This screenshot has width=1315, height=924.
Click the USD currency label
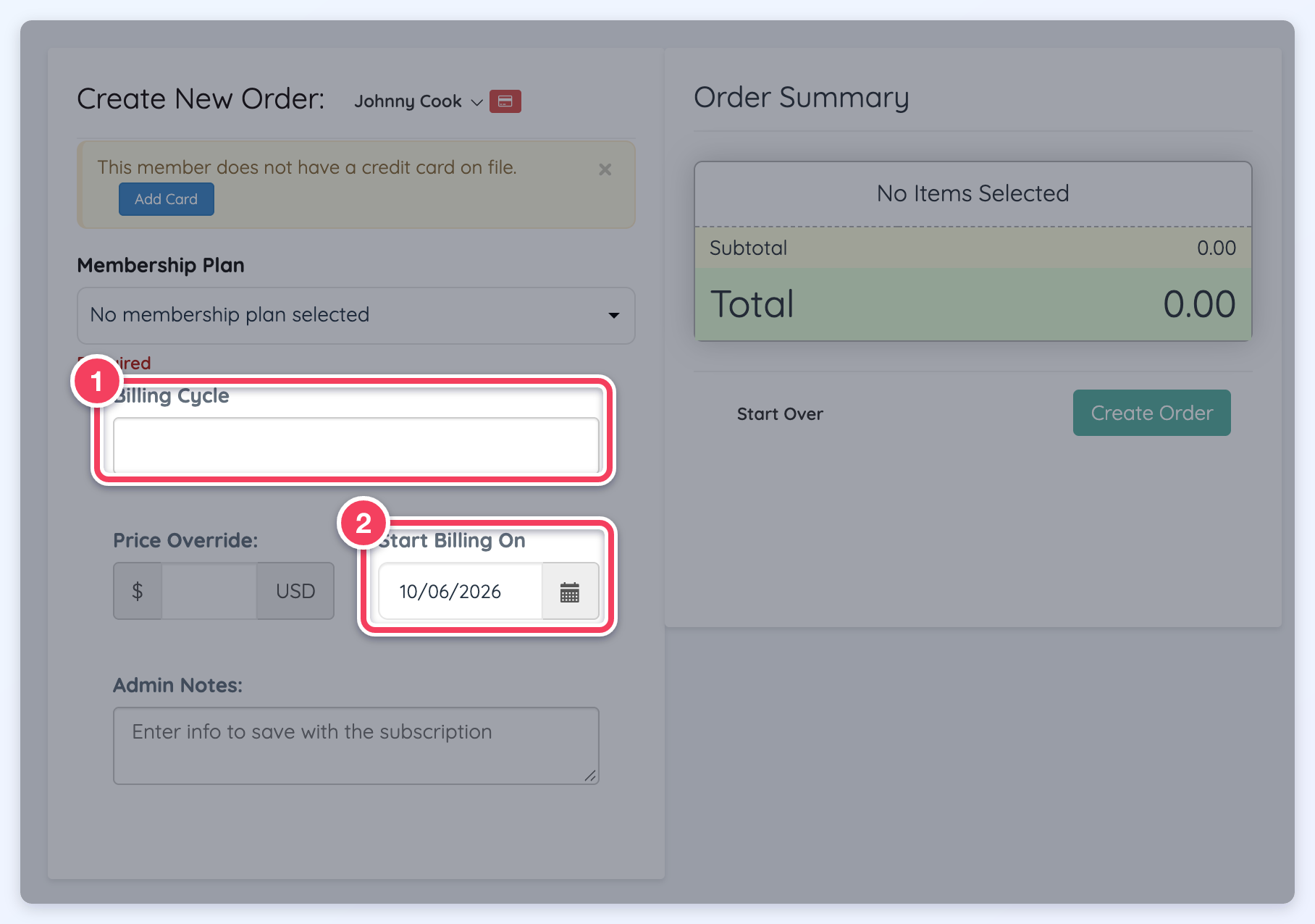click(x=295, y=591)
